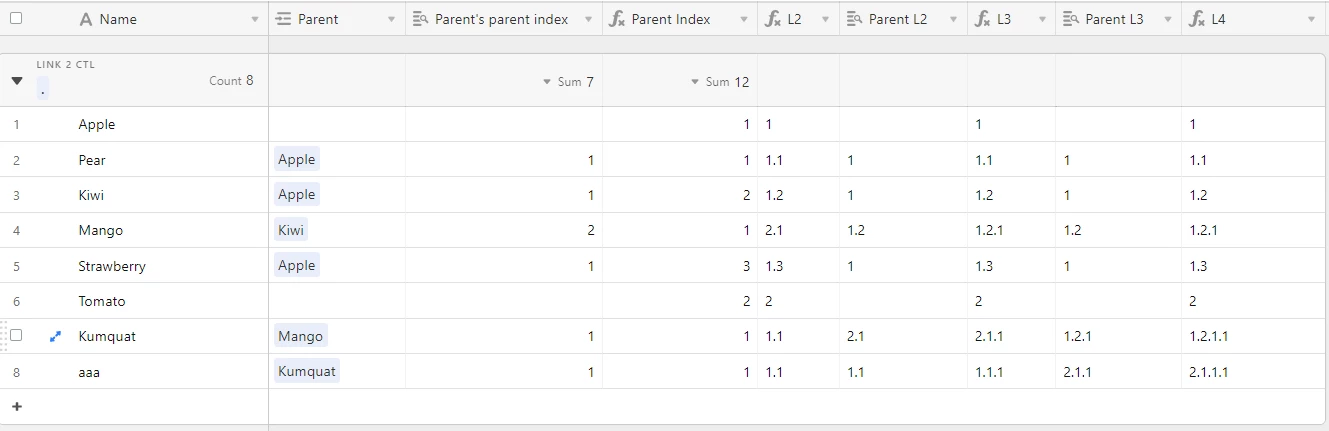Open the Parent Index column dropdown arrow

point(743,20)
